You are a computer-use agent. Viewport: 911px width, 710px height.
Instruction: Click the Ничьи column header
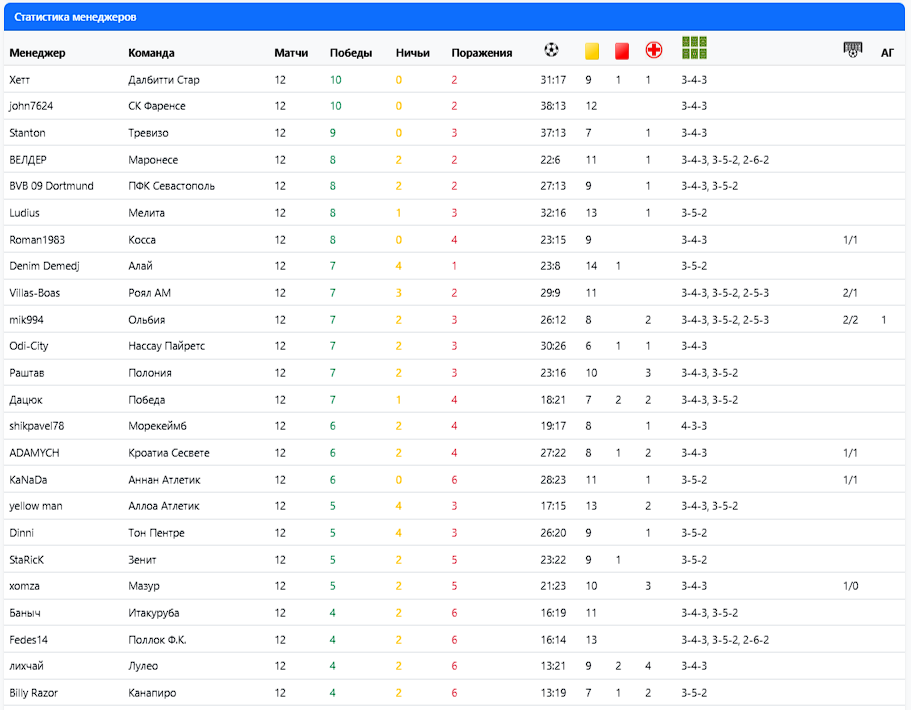pos(413,53)
